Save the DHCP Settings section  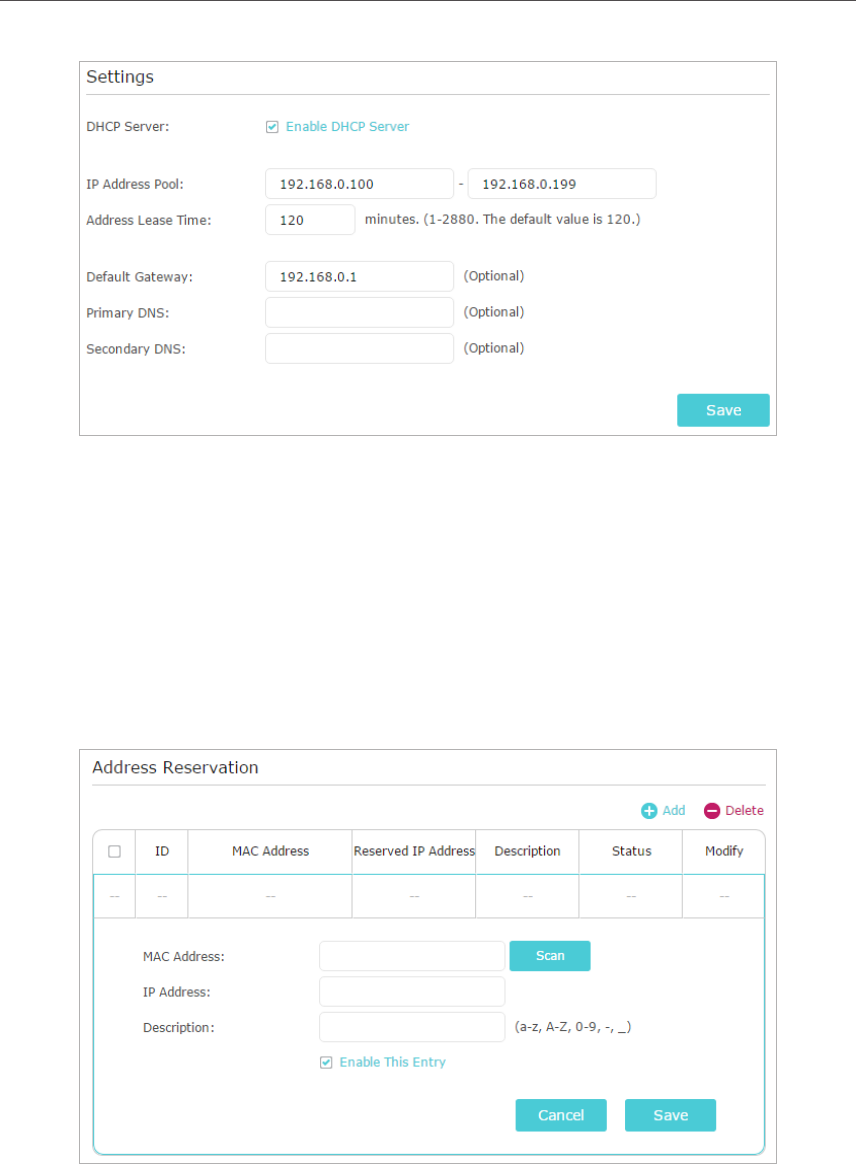(723, 411)
